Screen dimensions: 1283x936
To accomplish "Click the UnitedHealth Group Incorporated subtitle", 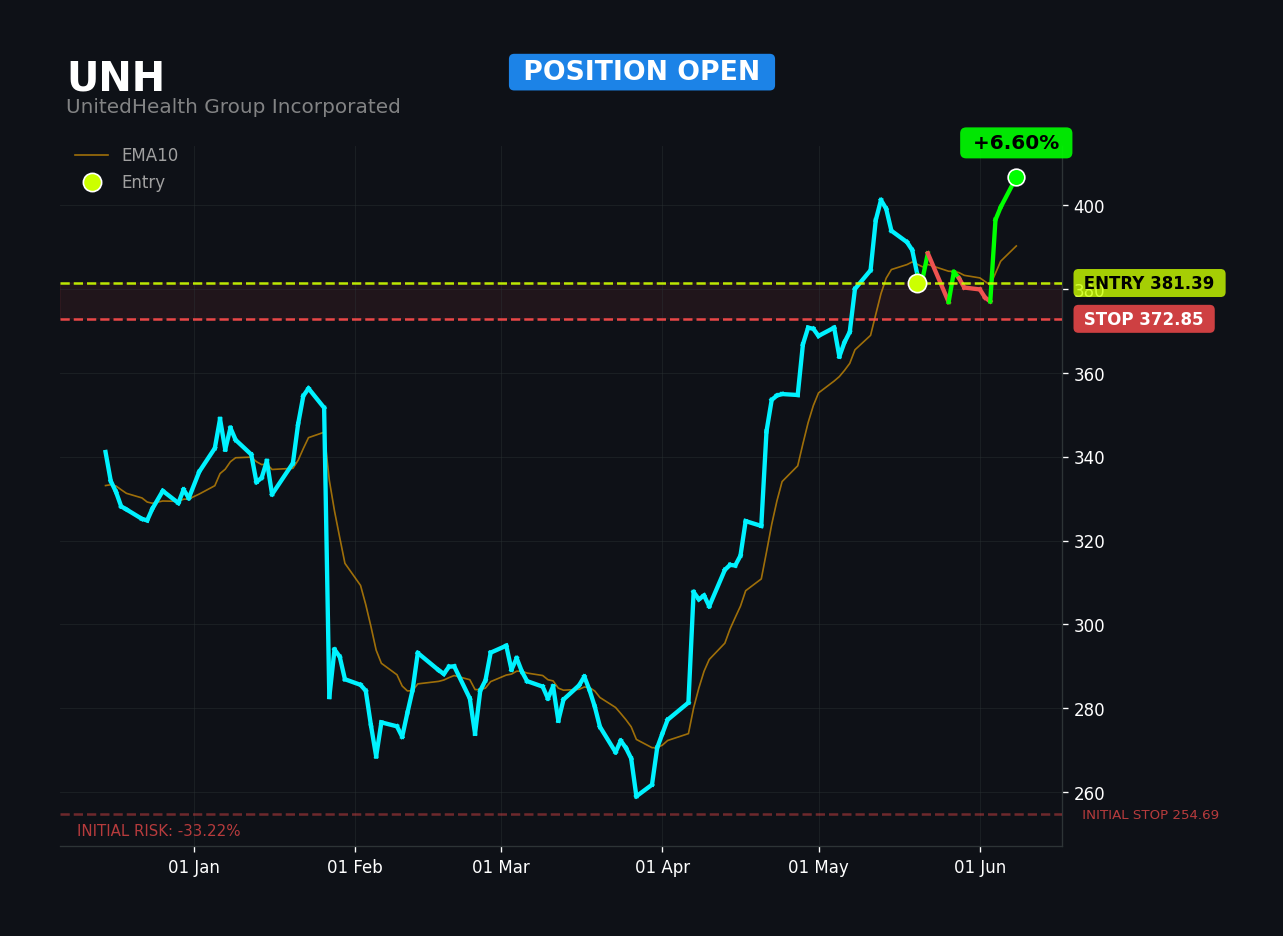I will point(233,107).
